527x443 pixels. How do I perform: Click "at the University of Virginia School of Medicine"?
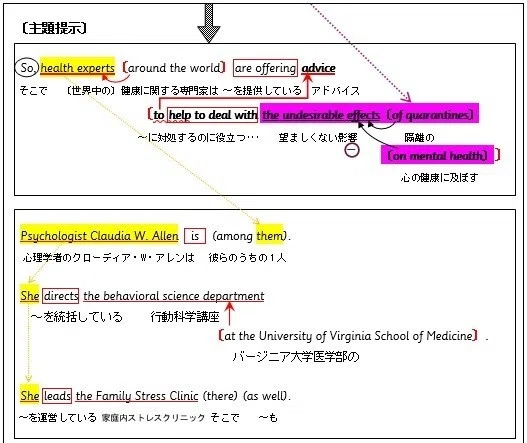tap(348, 335)
